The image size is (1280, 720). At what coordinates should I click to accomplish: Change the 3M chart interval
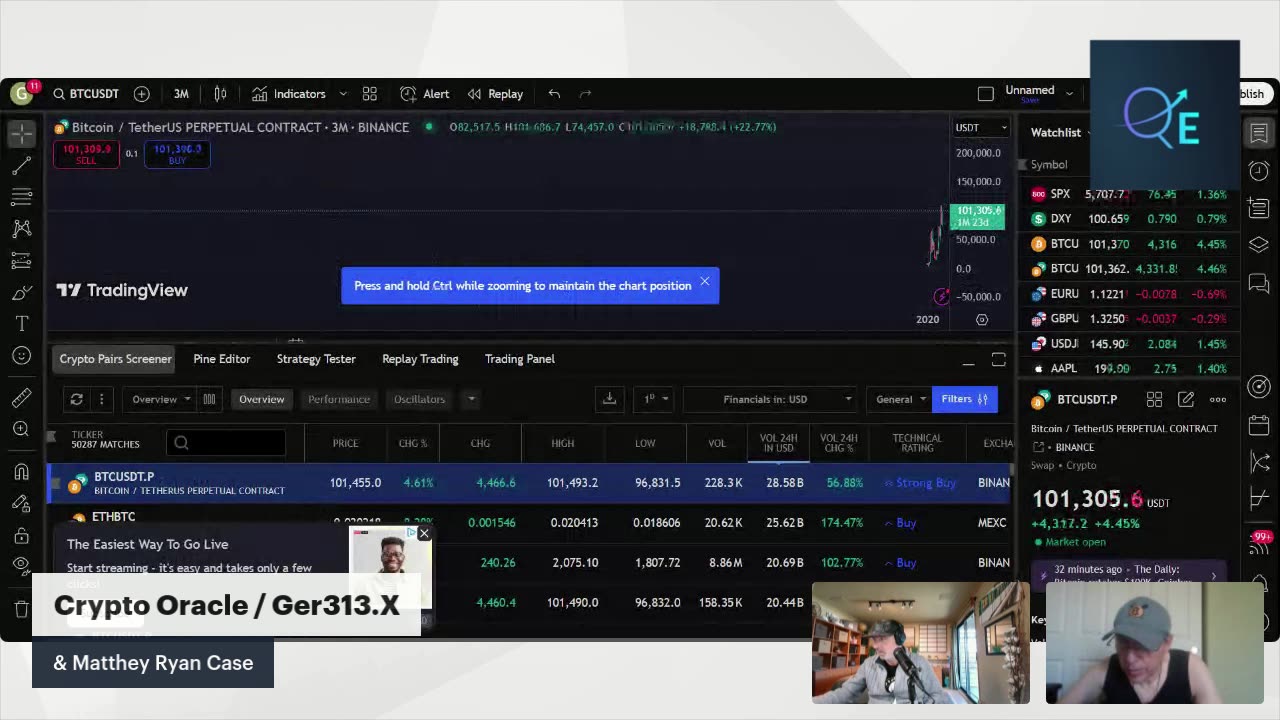click(x=181, y=94)
